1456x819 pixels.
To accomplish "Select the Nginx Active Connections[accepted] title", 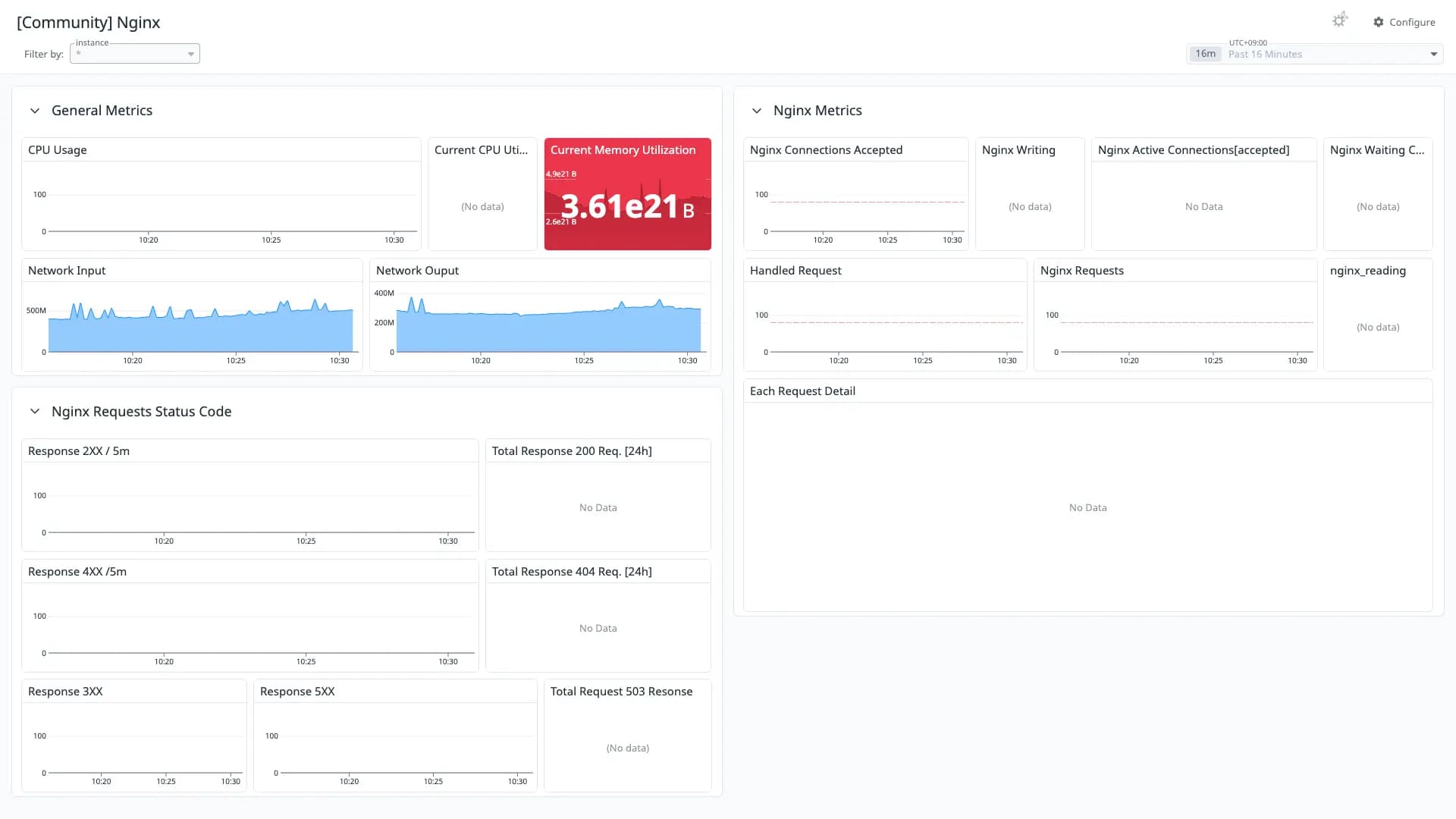I will [x=1194, y=150].
